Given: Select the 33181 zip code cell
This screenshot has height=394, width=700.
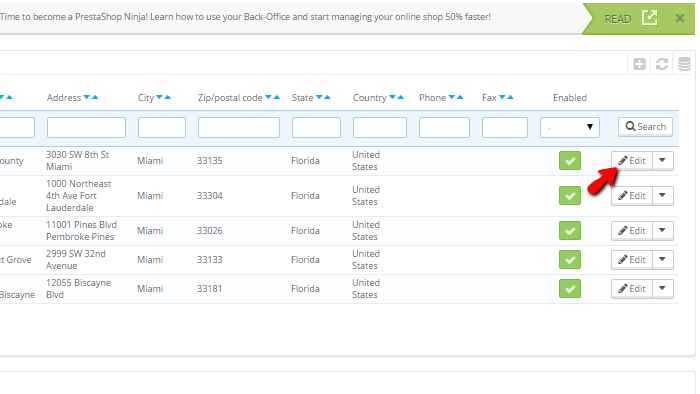Looking at the screenshot, I should click(209, 289).
